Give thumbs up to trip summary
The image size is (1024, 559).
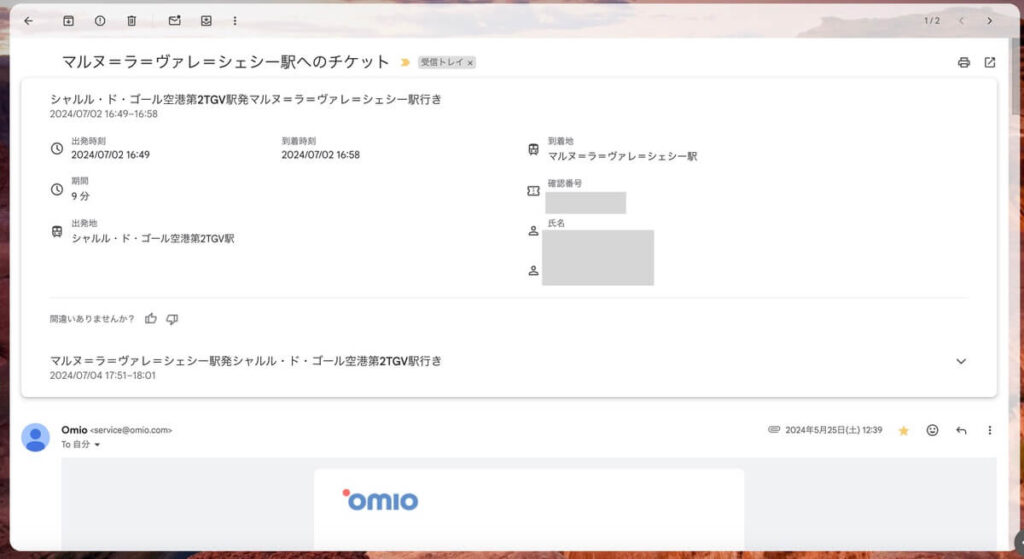point(151,319)
